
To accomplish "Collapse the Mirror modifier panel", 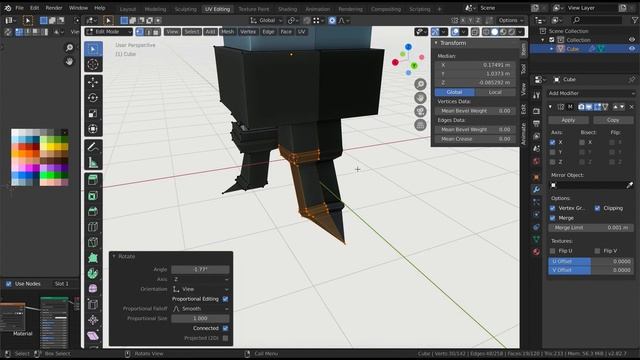I will click(551, 107).
